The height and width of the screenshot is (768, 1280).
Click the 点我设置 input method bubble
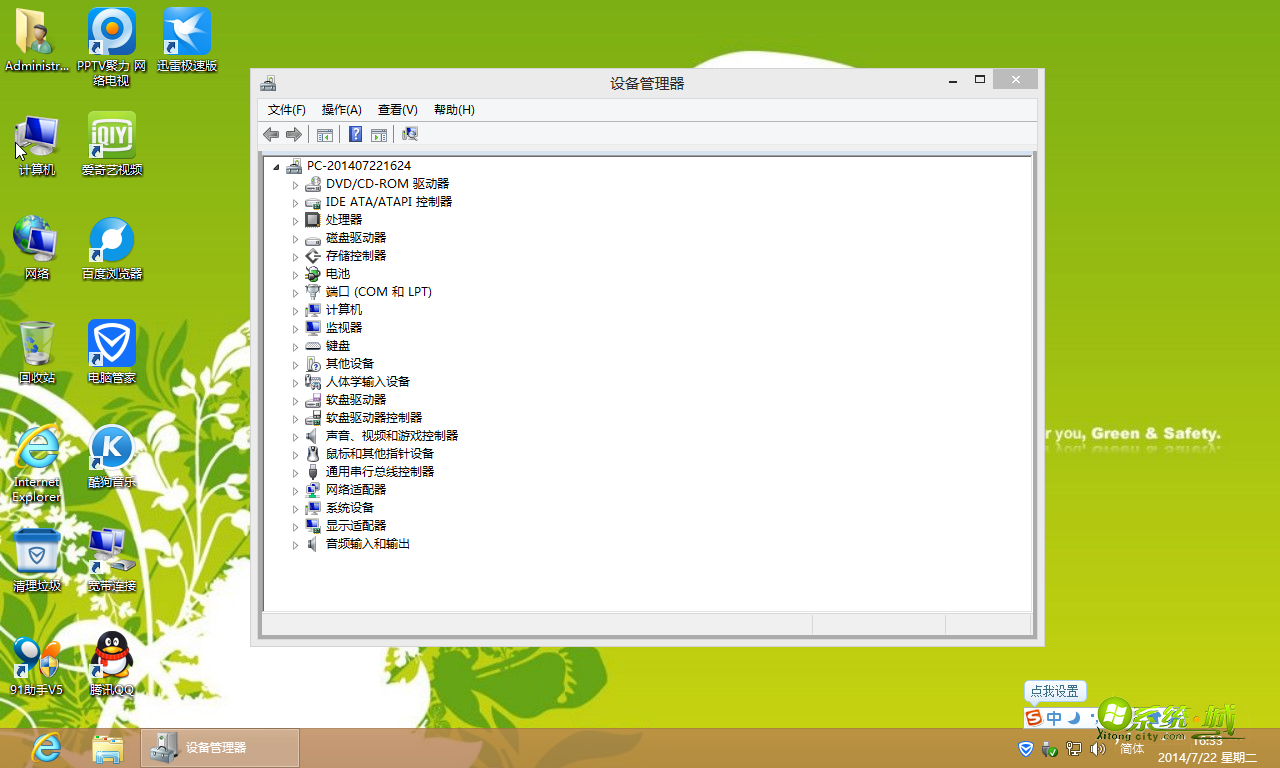(x=1054, y=691)
